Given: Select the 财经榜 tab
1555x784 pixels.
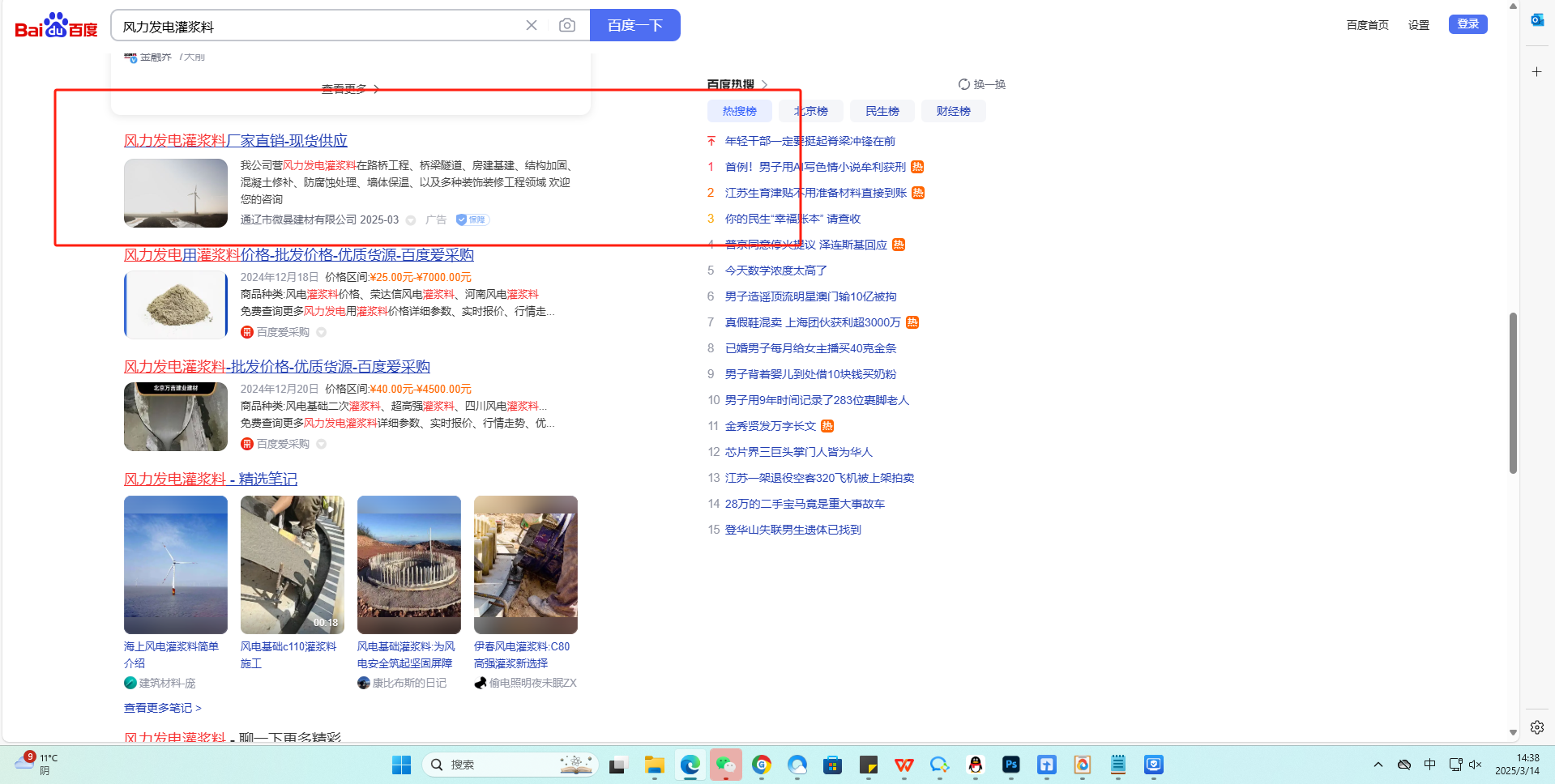Looking at the screenshot, I should coord(953,111).
